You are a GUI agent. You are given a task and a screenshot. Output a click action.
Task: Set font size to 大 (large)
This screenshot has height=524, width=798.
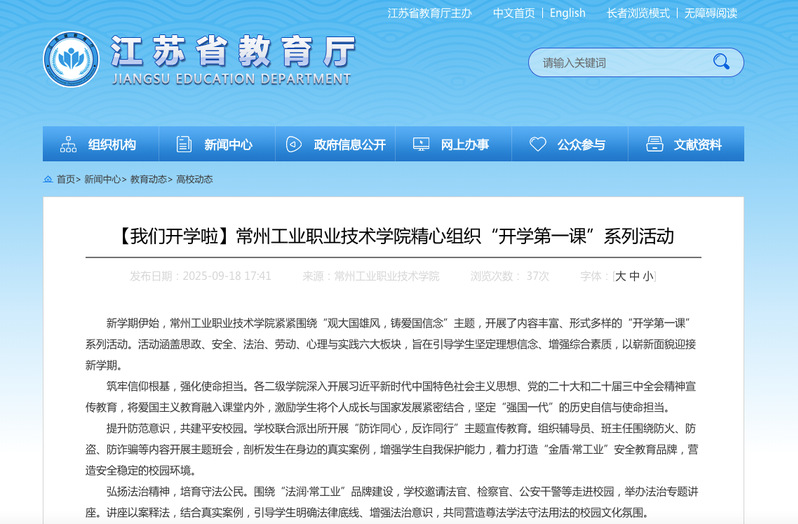621,276
